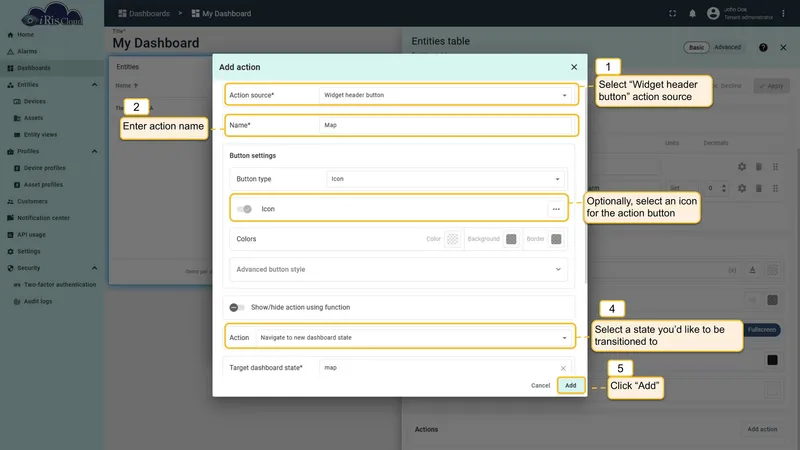Switch Entities table to Basic mode
This screenshot has width=800, height=450.
pos(696,47)
